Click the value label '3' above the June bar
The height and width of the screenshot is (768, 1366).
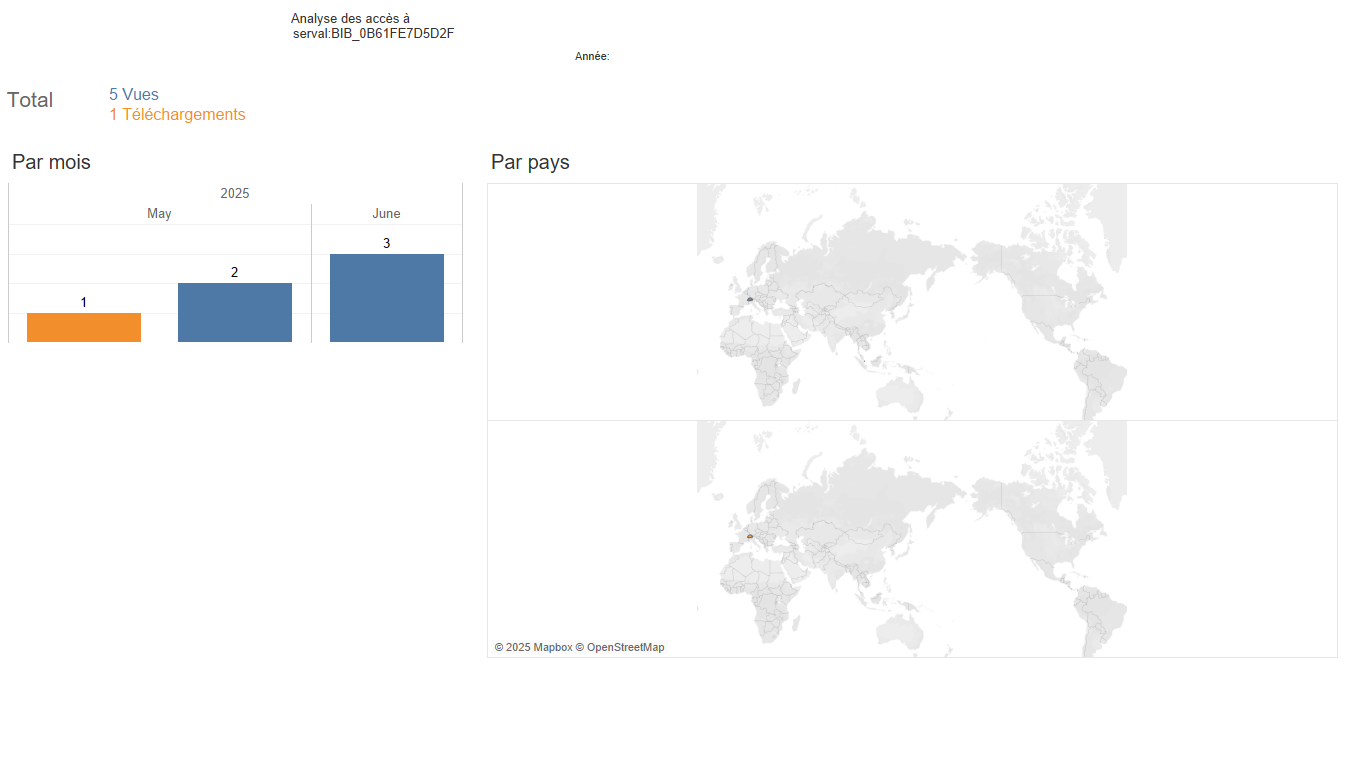pos(387,243)
